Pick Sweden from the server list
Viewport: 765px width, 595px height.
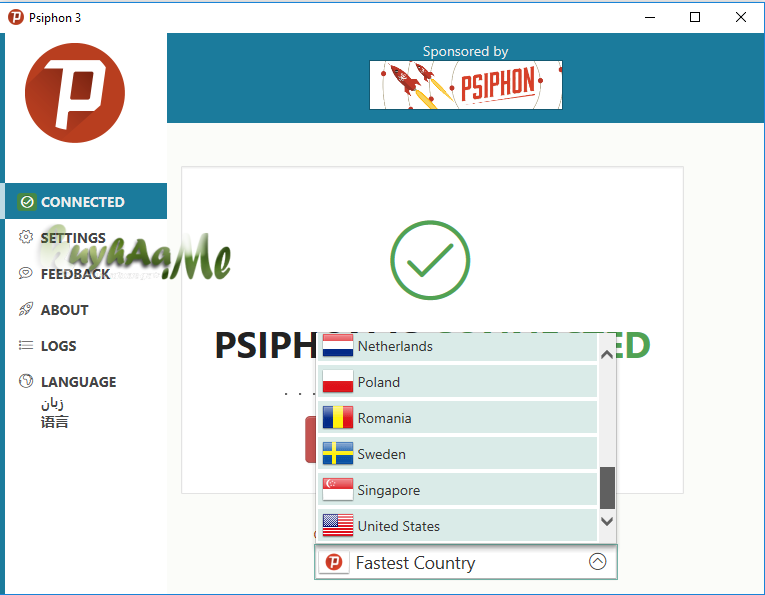(x=457, y=454)
